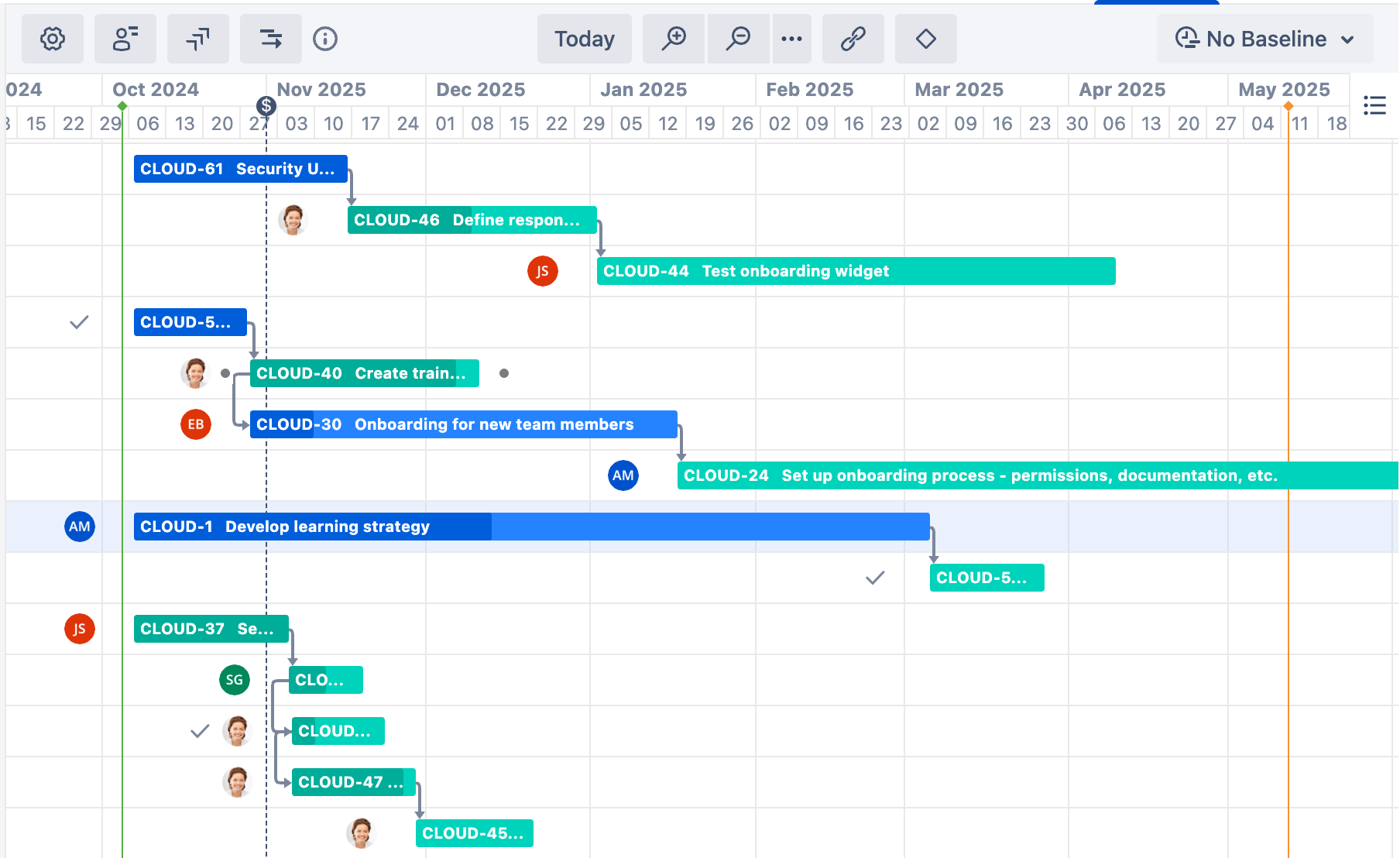Select the create dependency link icon

pos(853,39)
